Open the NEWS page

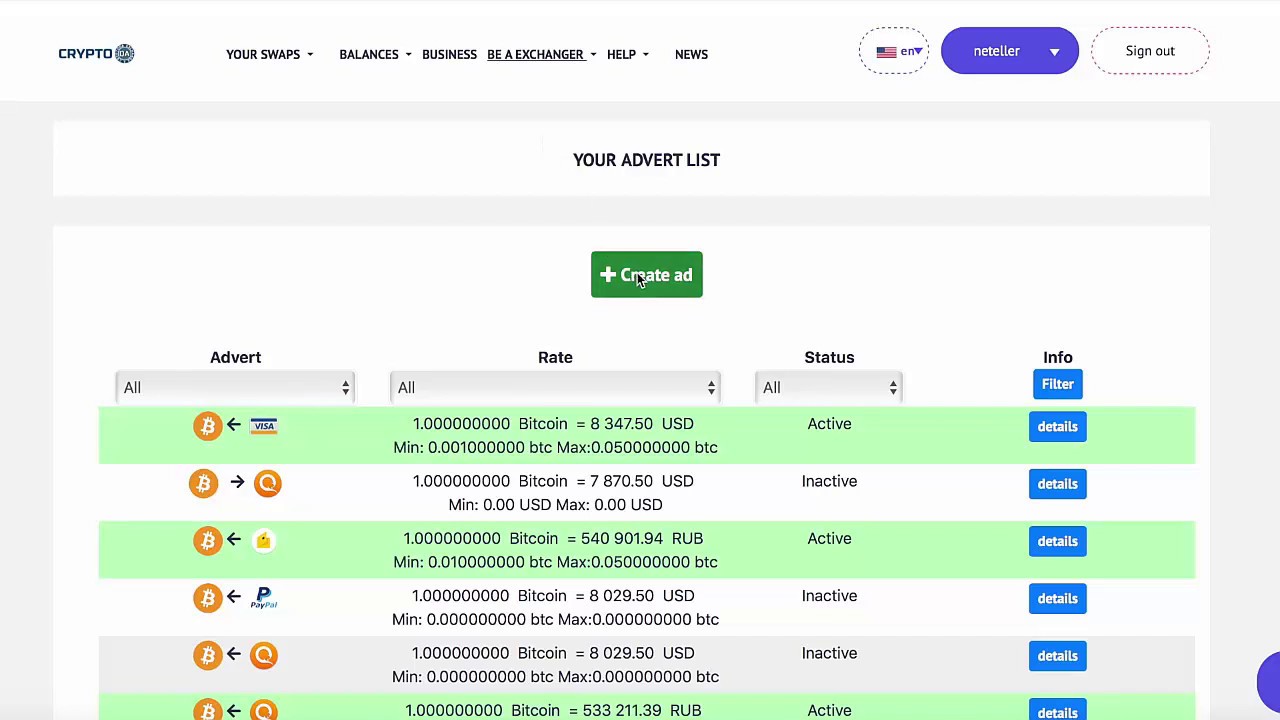pyautogui.click(x=691, y=54)
